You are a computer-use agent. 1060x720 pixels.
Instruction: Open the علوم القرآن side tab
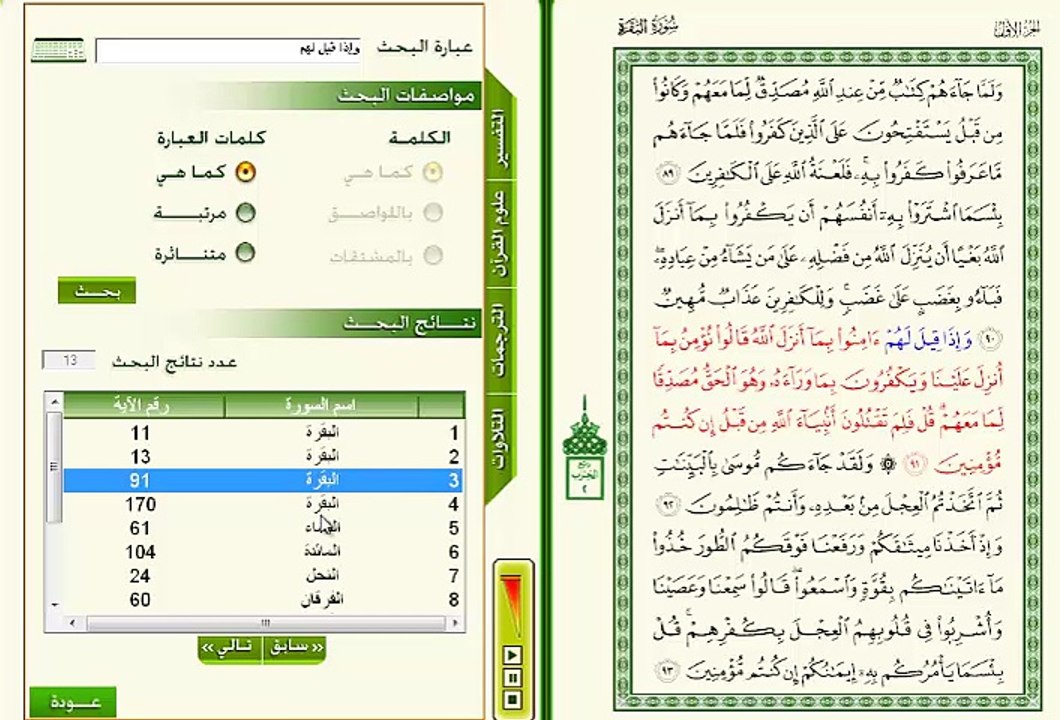click(500, 235)
